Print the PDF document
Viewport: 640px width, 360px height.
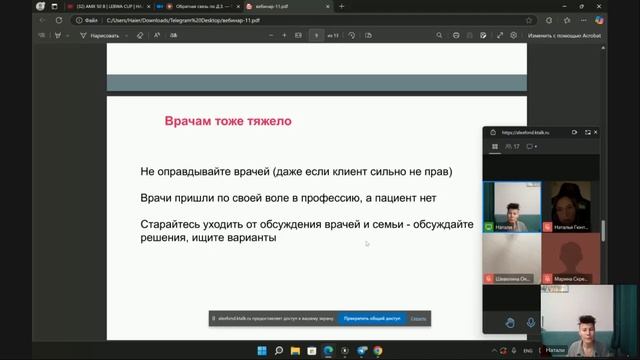[x=456, y=36]
